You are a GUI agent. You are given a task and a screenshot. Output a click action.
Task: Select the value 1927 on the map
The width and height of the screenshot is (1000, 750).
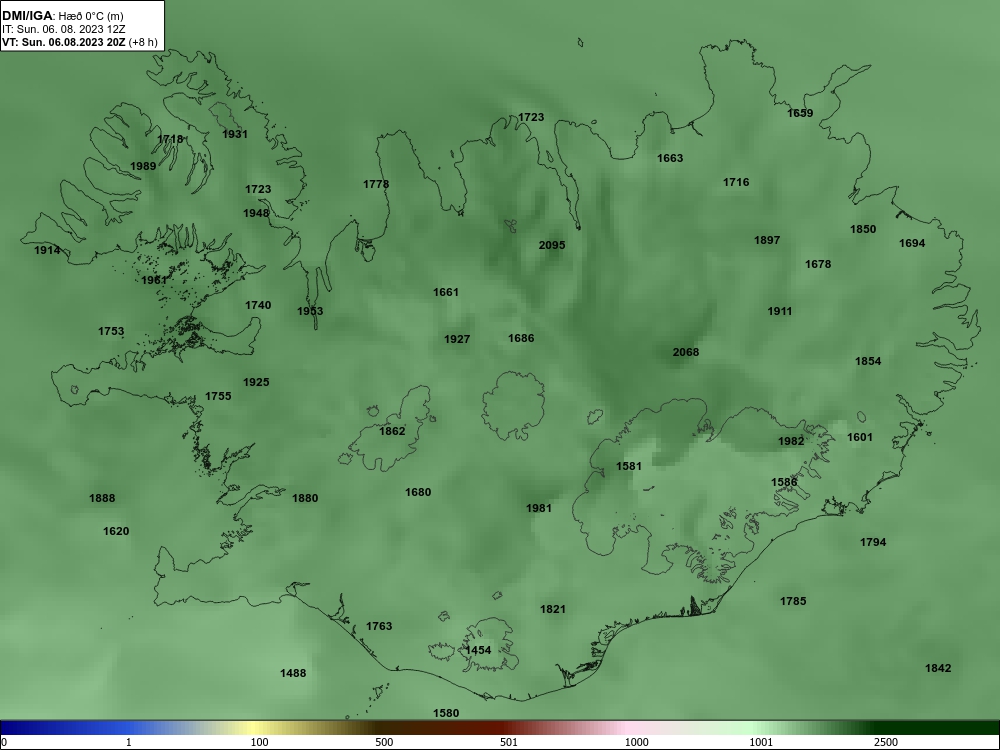coord(457,339)
